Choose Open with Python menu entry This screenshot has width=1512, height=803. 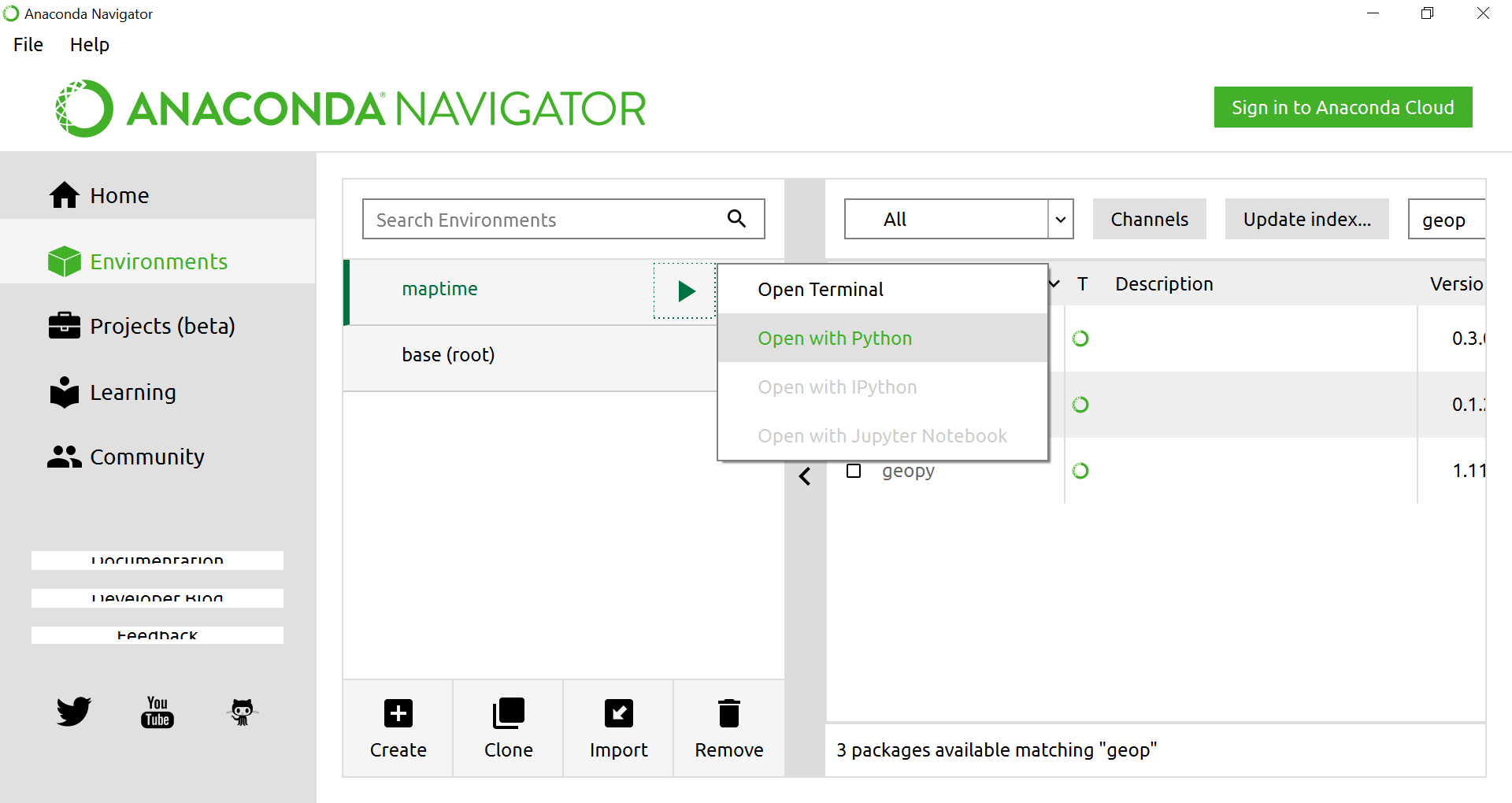click(x=883, y=339)
